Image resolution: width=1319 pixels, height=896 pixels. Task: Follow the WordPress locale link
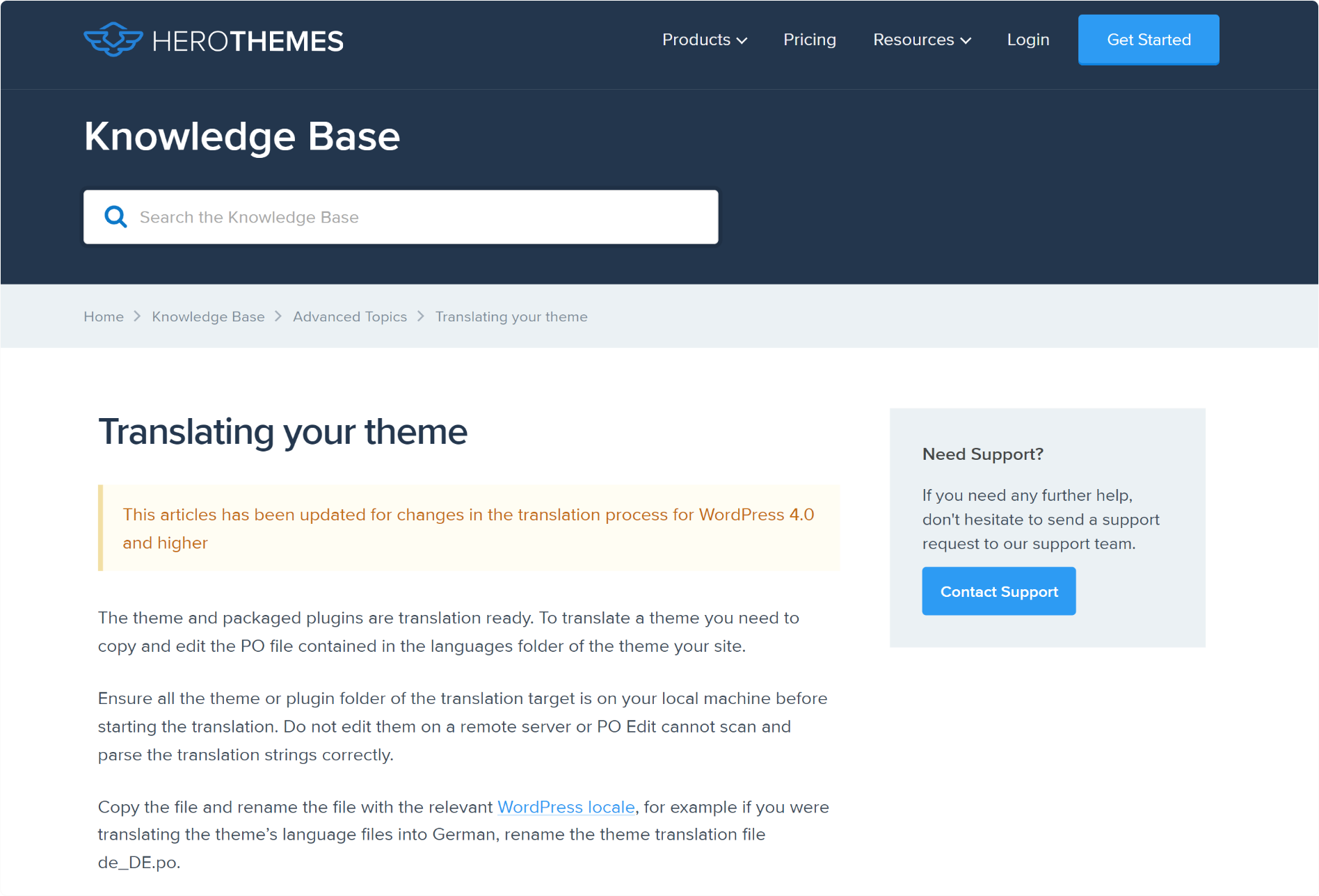coord(566,807)
